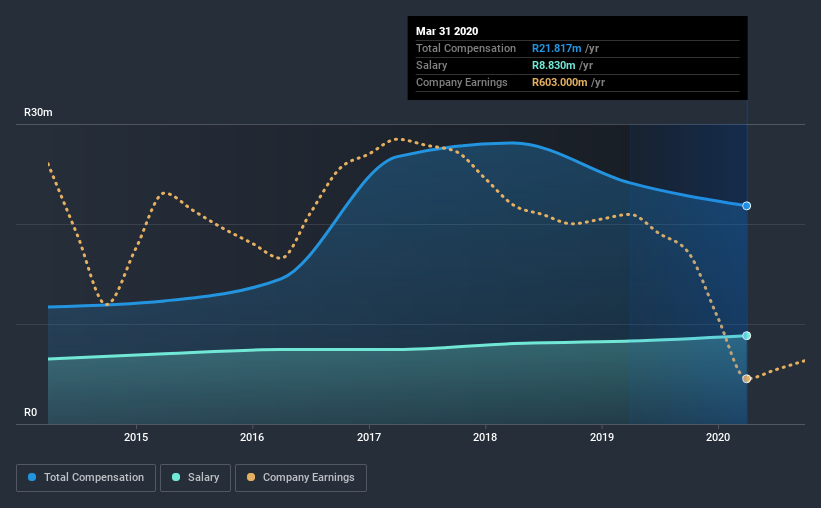Click the R30m y-axis label
The image size is (821, 508).
pos(38,112)
